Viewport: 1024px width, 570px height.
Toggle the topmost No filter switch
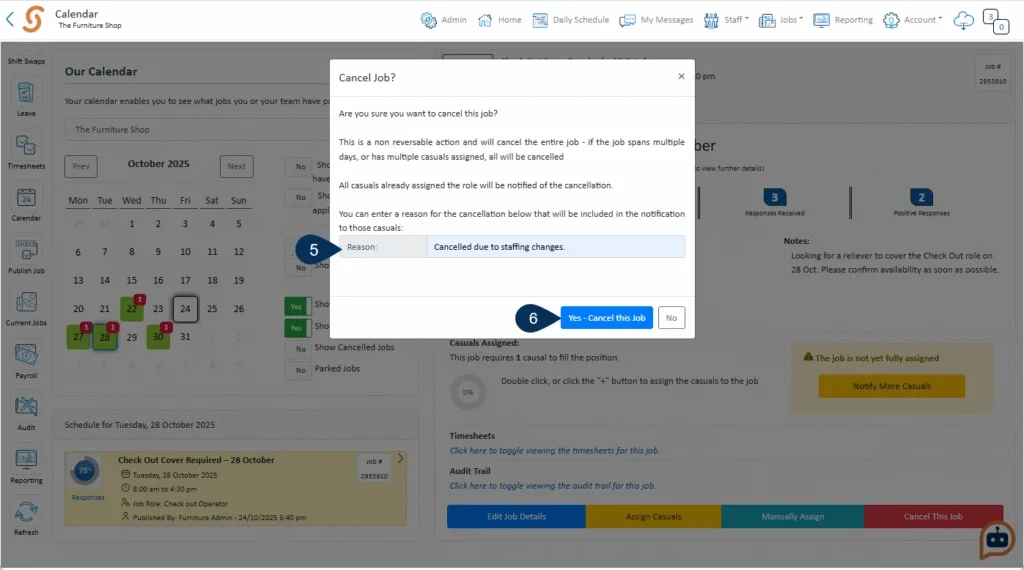pos(298,166)
